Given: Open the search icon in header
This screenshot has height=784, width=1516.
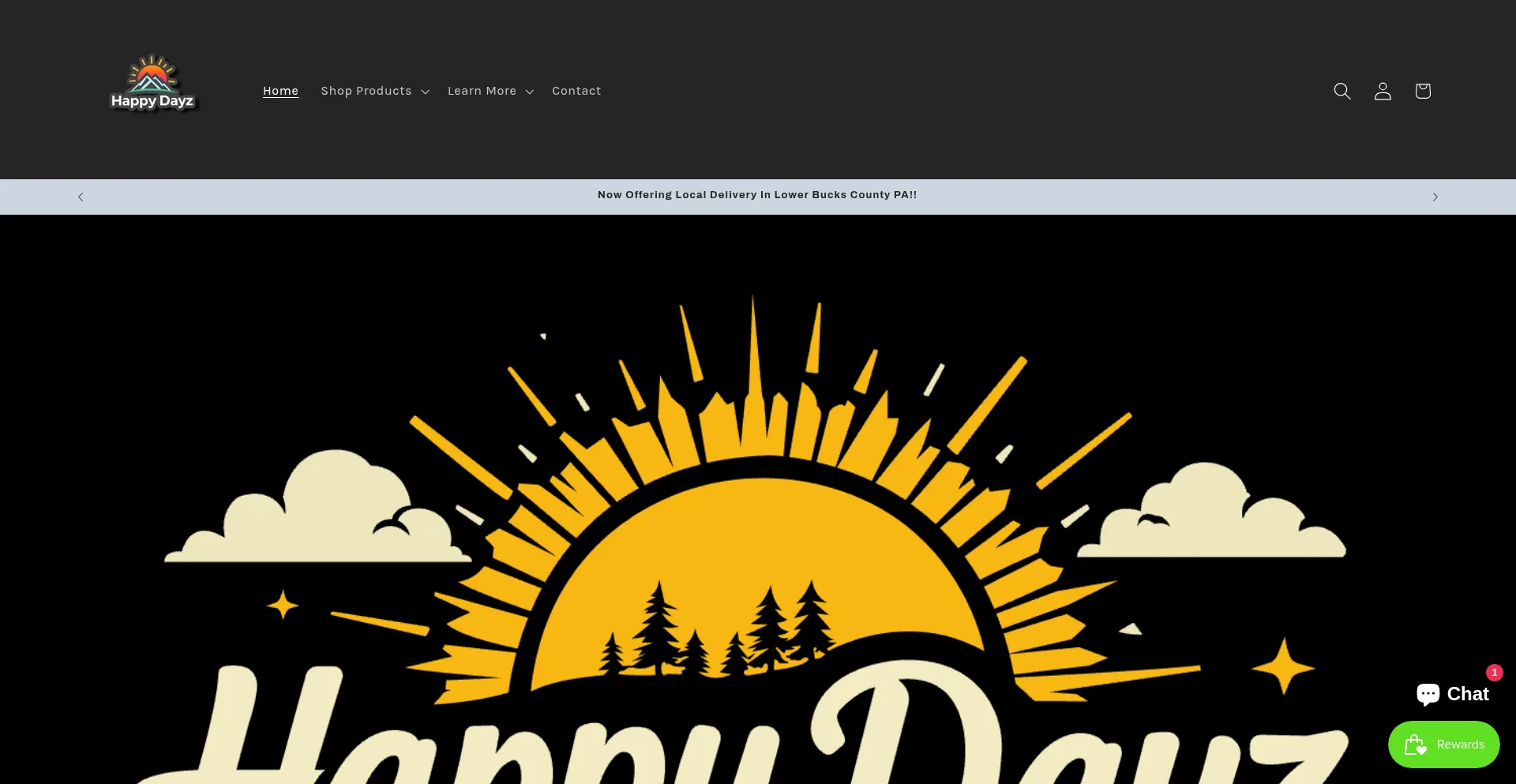Looking at the screenshot, I should pyautogui.click(x=1342, y=91).
